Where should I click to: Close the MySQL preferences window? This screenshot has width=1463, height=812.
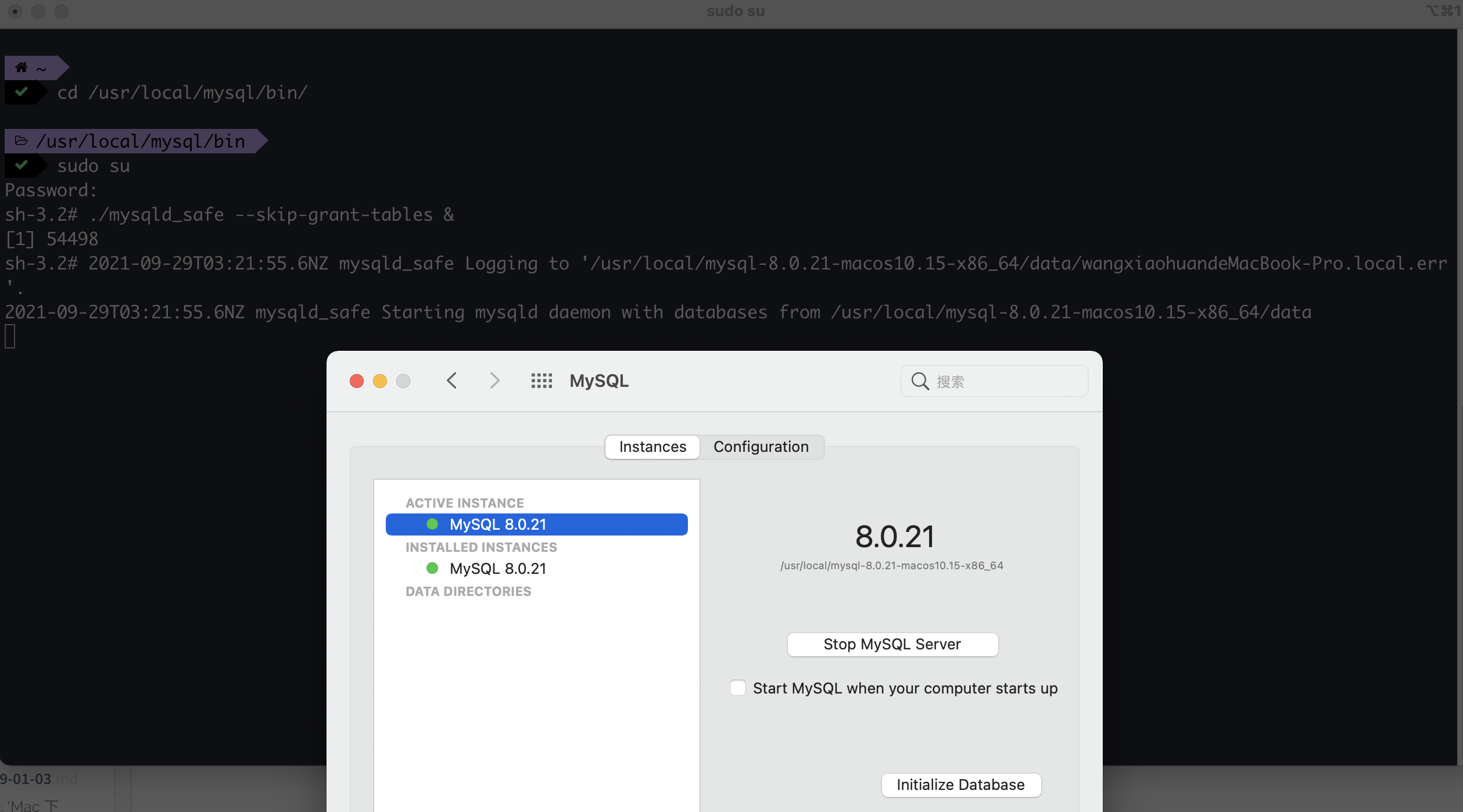(357, 381)
